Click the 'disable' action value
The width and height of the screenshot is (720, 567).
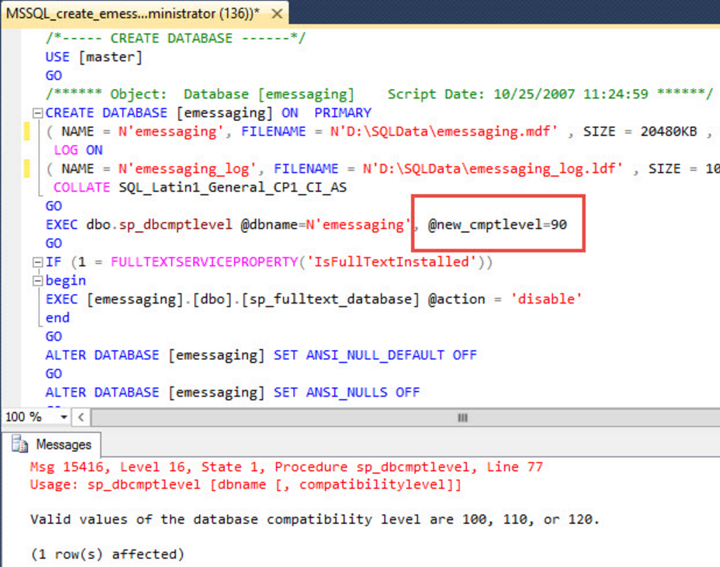click(x=546, y=299)
